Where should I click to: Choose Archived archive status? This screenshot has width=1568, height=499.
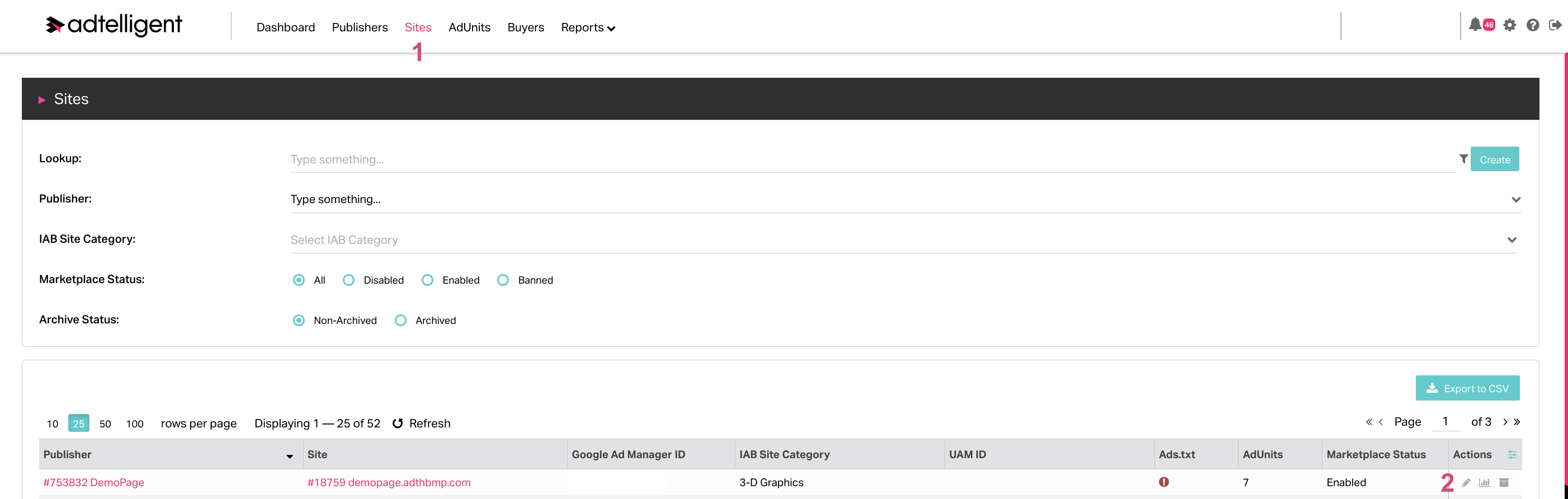click(x=400, y=320)
